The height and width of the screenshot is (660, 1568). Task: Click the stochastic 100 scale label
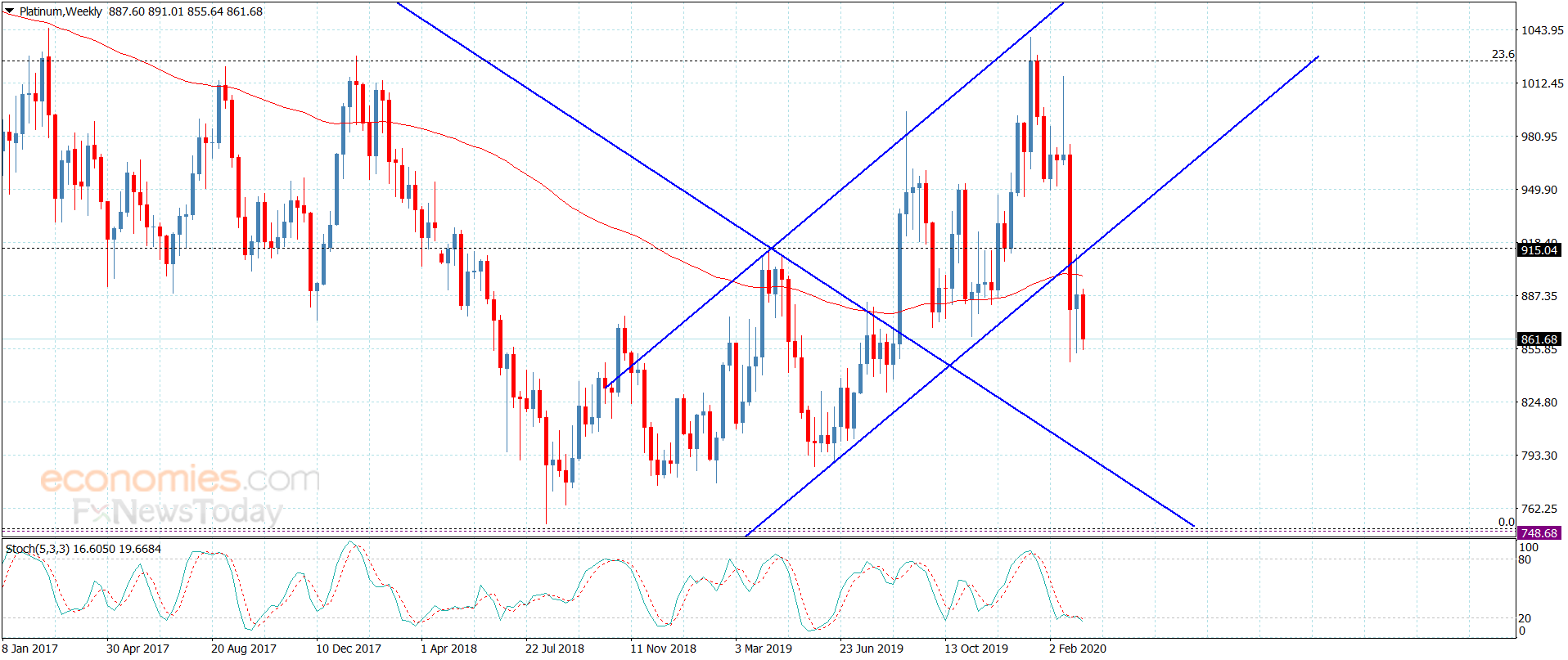pyautogui.click(x=1529, y=547)
